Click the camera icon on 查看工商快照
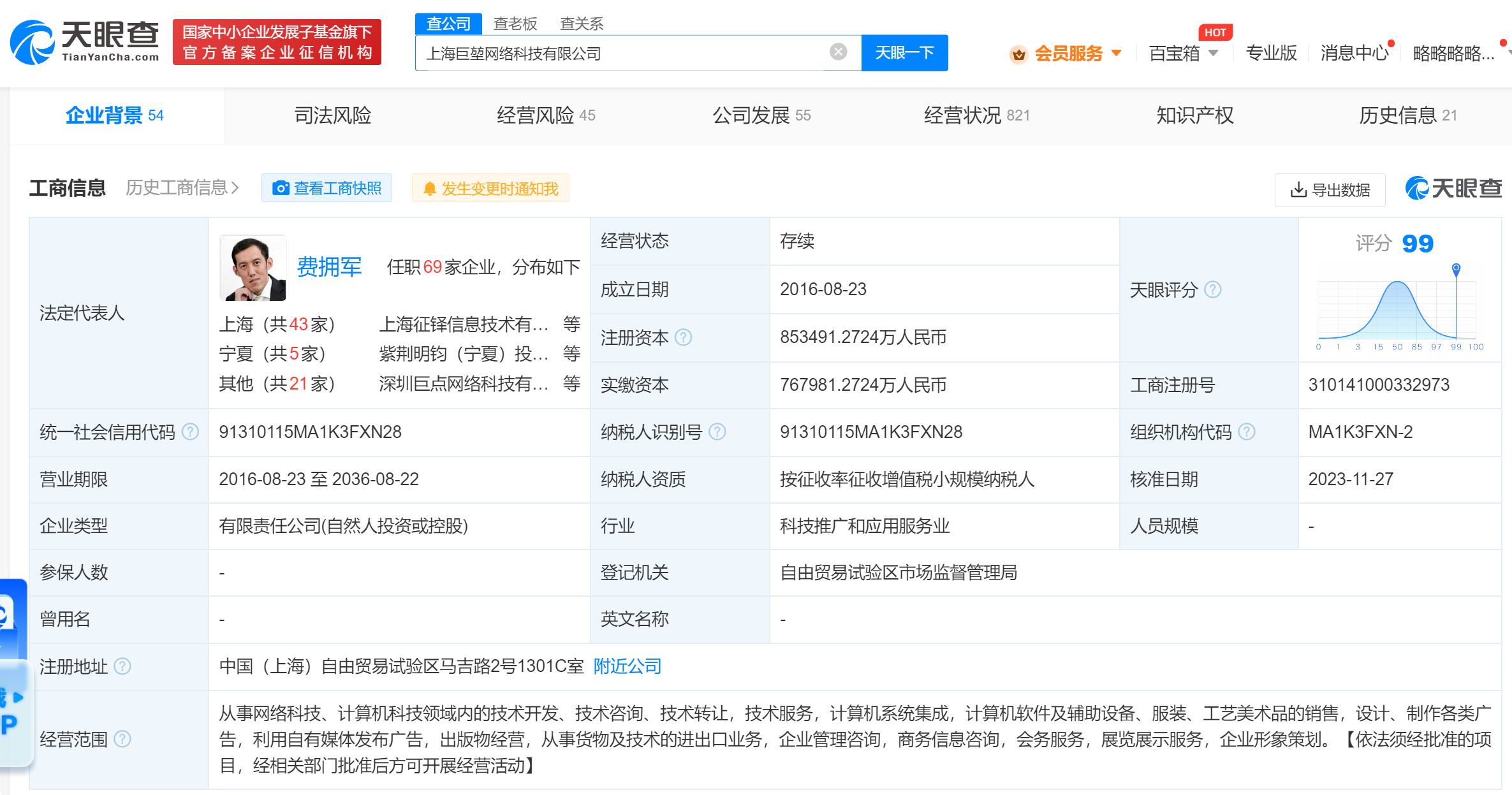The height and width of the screenshot is (795, 1512). pos(281,188)
